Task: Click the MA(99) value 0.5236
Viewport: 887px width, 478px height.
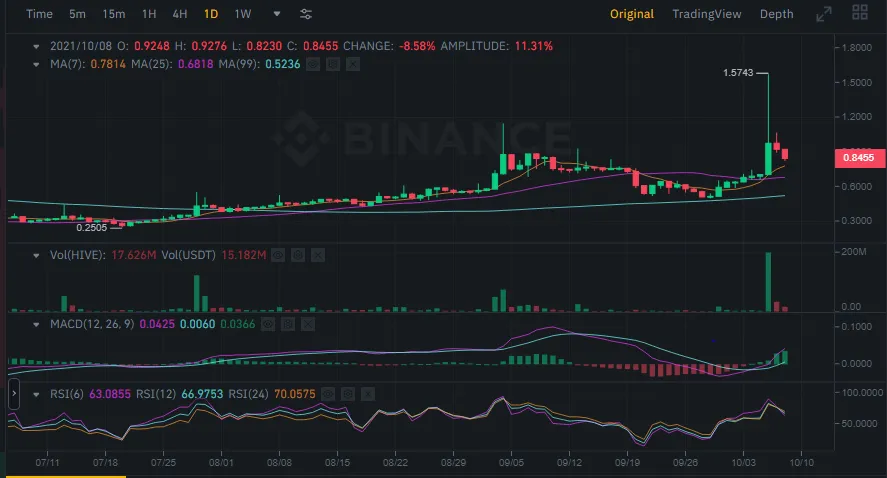Action: point(283,64)
